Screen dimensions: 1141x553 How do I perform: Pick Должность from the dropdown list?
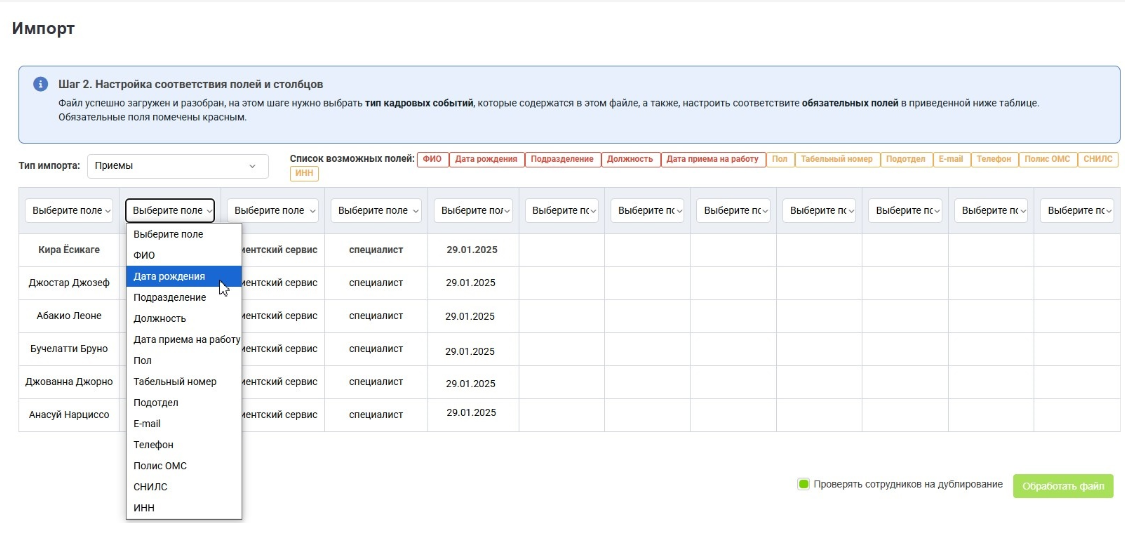tap(184, 319)
